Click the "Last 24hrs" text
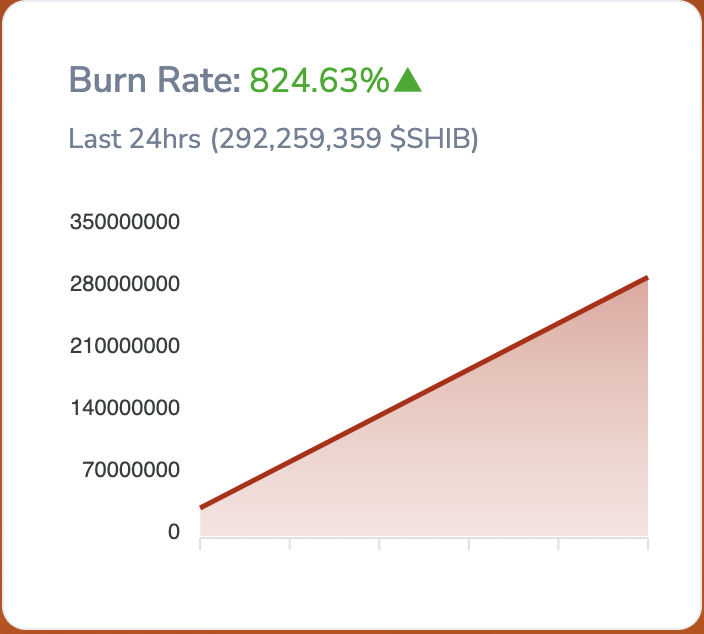Image resolution: width=704 pixels, height=634 pixels. click(134, 139)
